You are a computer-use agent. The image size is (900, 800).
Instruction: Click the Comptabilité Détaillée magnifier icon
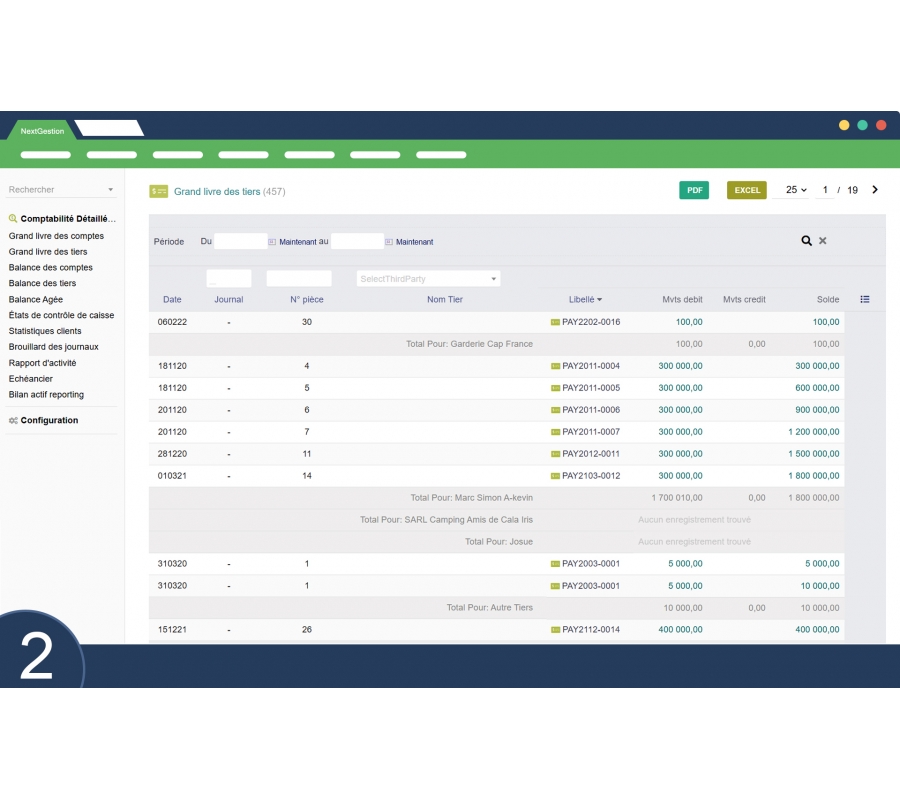(13, 219)
